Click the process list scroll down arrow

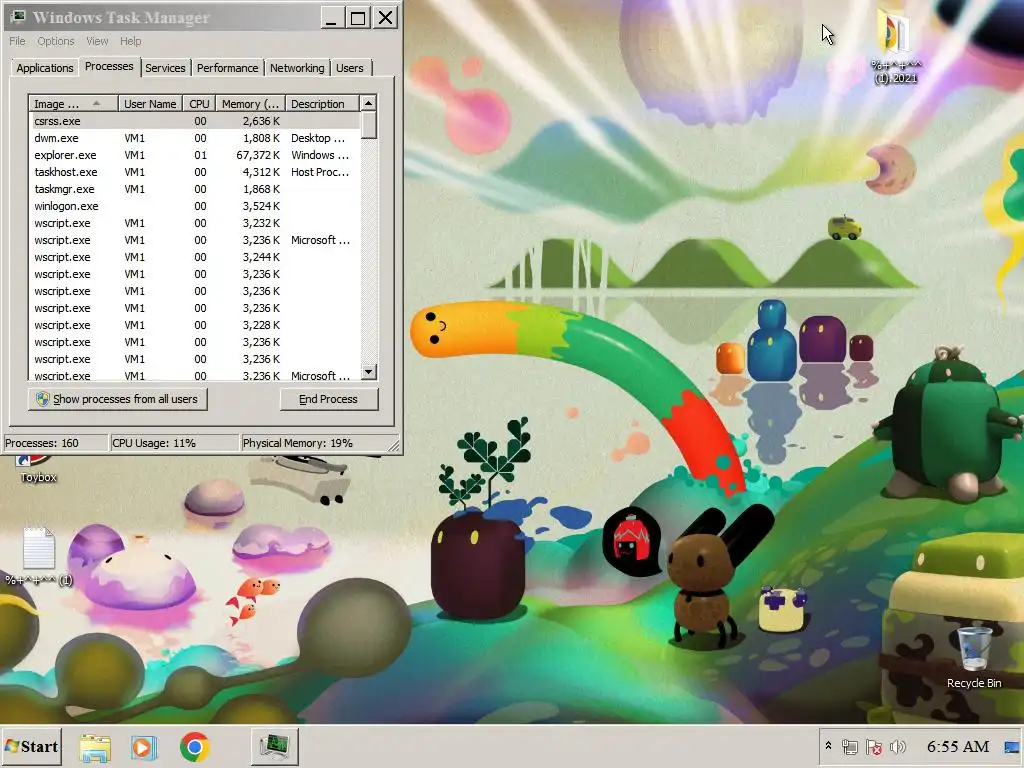[368, 372]
